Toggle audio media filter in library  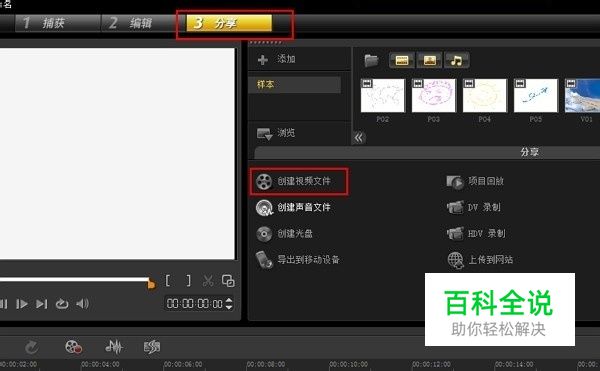(456, 60)
